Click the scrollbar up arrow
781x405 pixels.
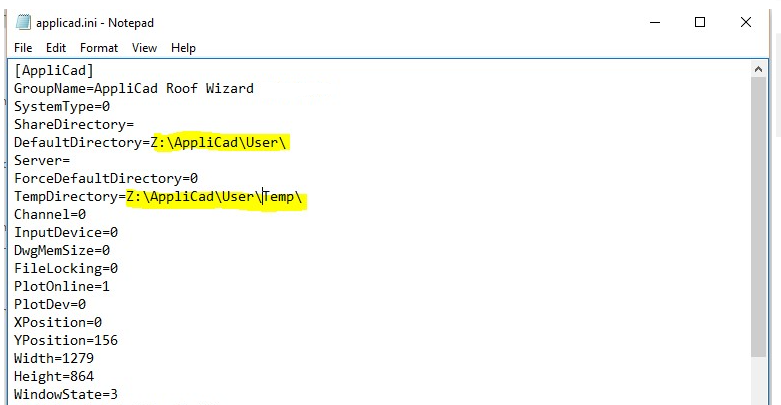point(759,69)
